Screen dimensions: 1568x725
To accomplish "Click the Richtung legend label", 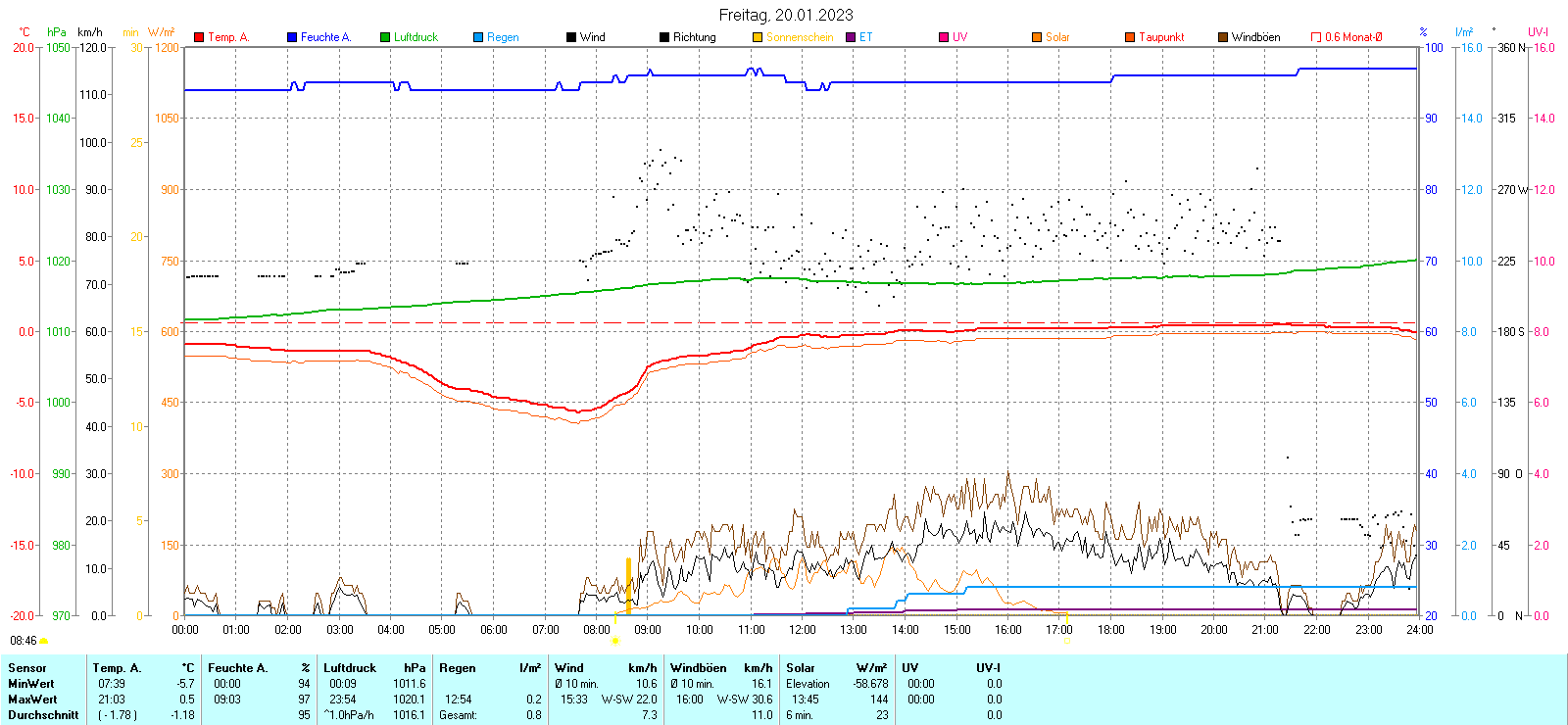I will pyautogui.click(x=694, y=37).
